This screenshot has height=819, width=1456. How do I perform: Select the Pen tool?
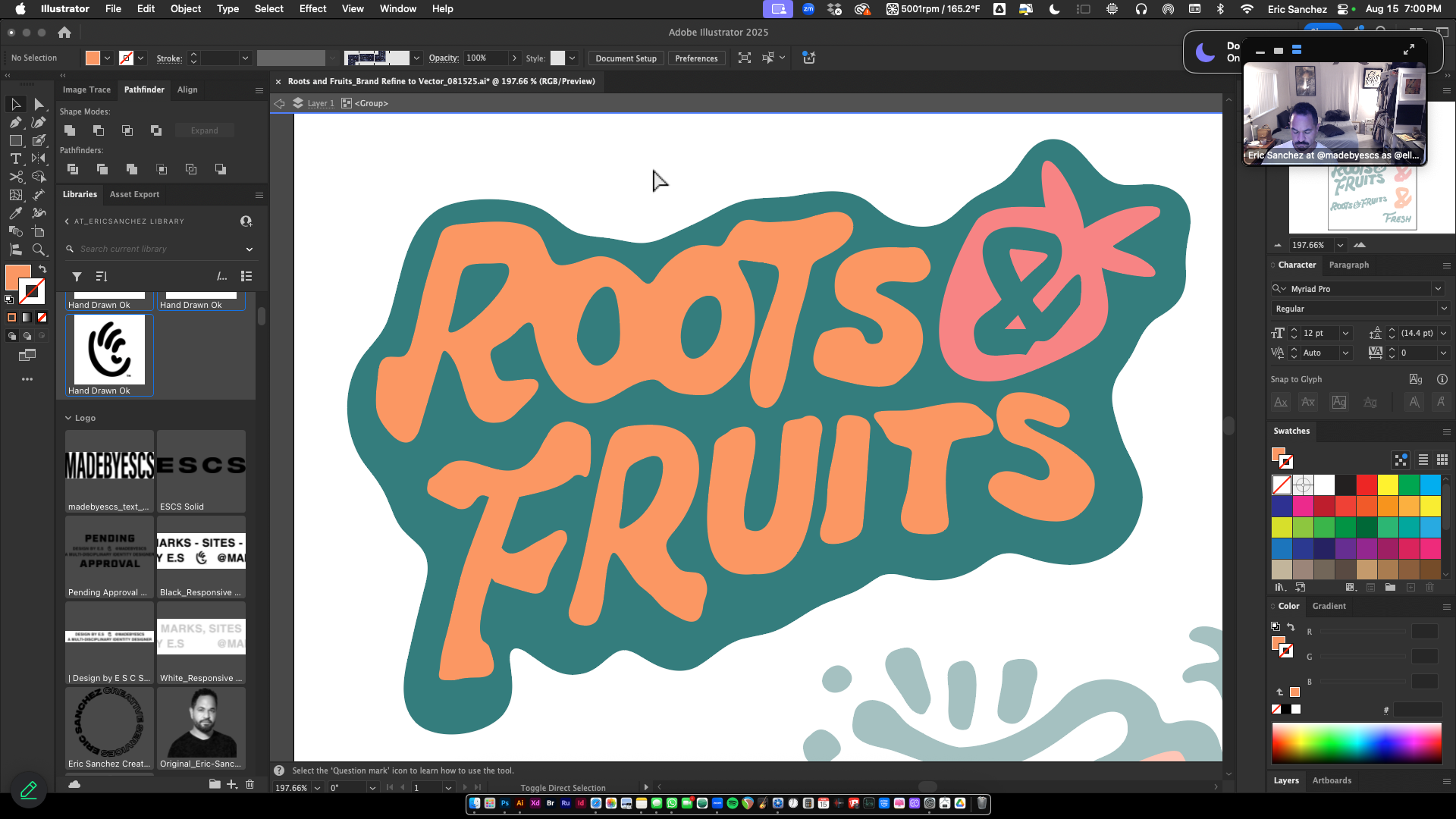[x=16, y=122]
